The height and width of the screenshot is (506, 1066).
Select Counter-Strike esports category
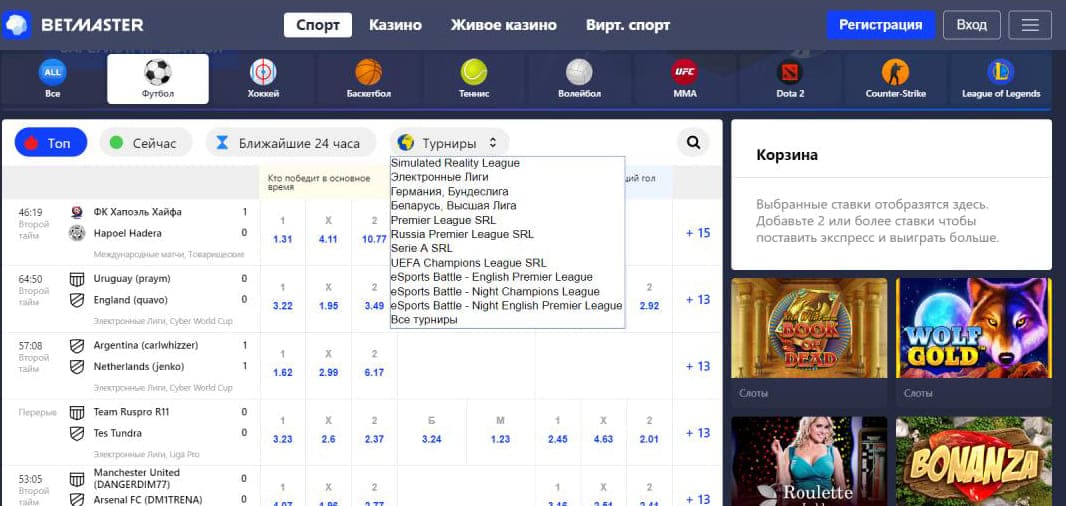pyautogui.click(x=895, y=79)
